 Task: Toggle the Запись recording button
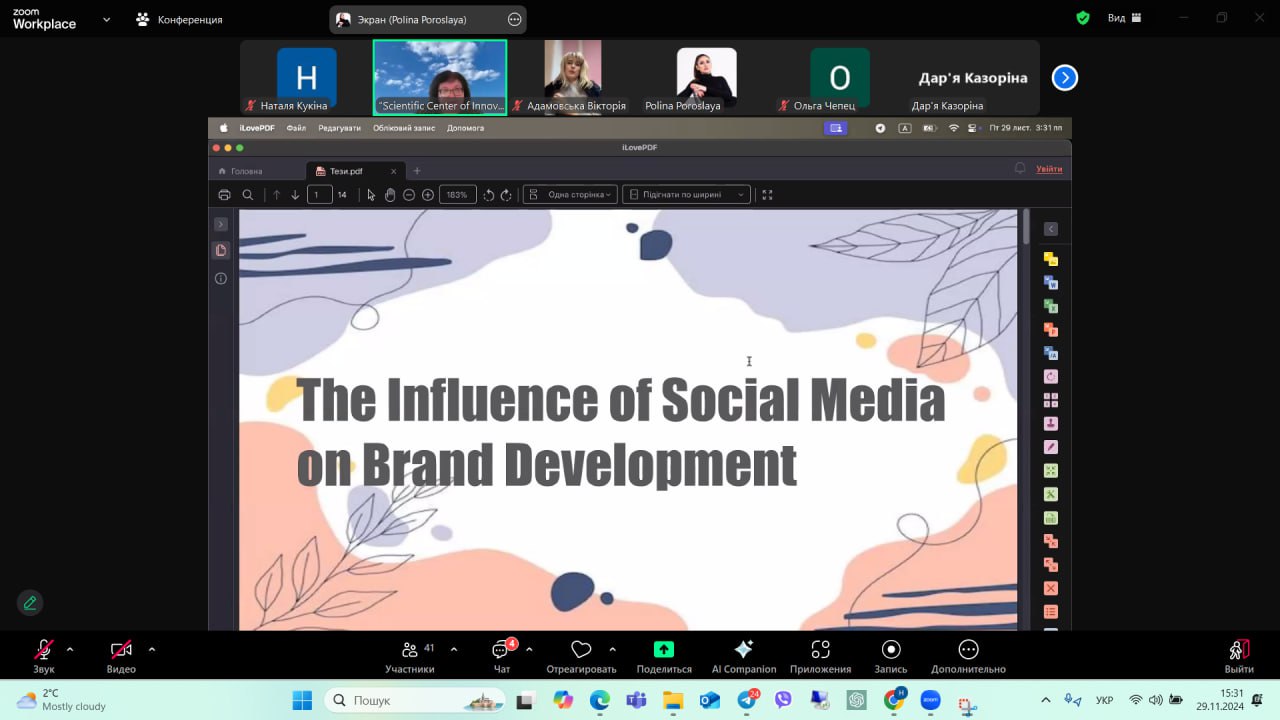click(x=891, y=650)
